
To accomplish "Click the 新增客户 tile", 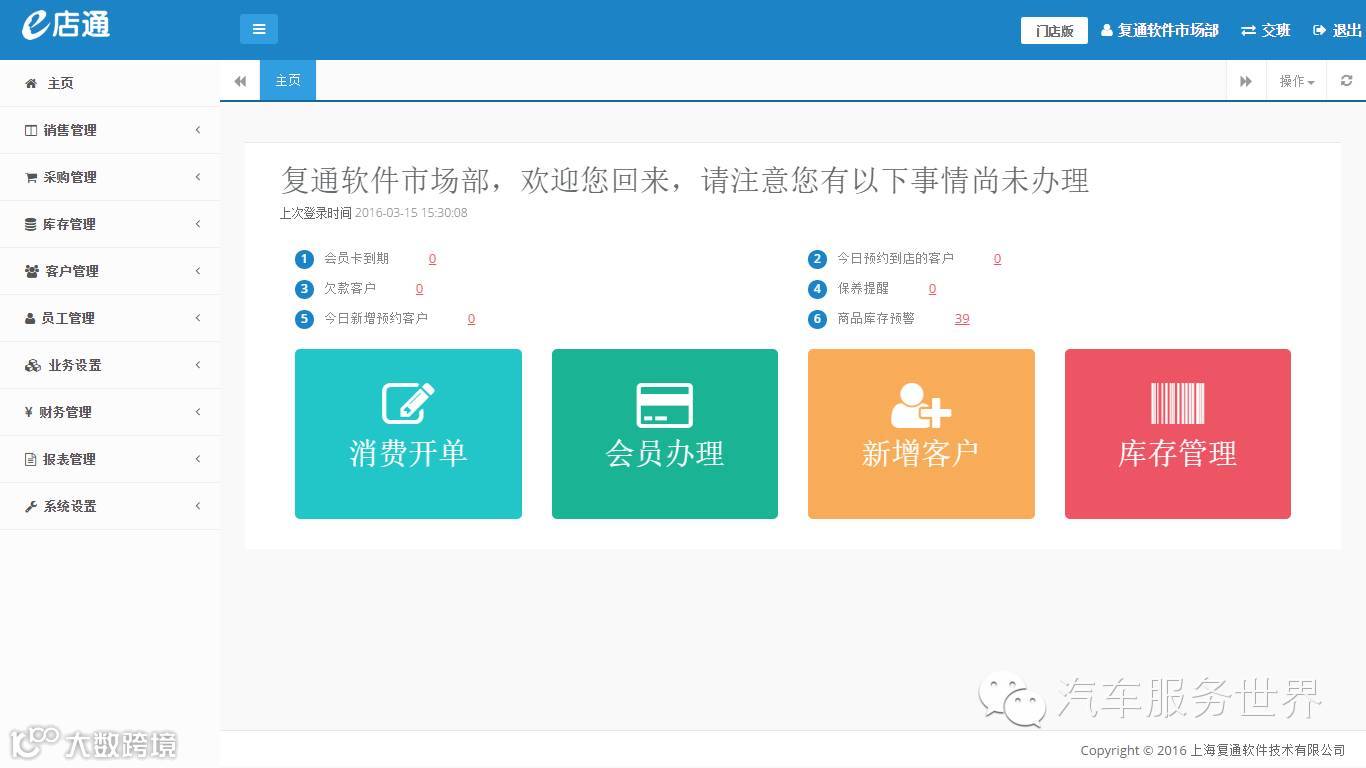I will tap(921, 434).
